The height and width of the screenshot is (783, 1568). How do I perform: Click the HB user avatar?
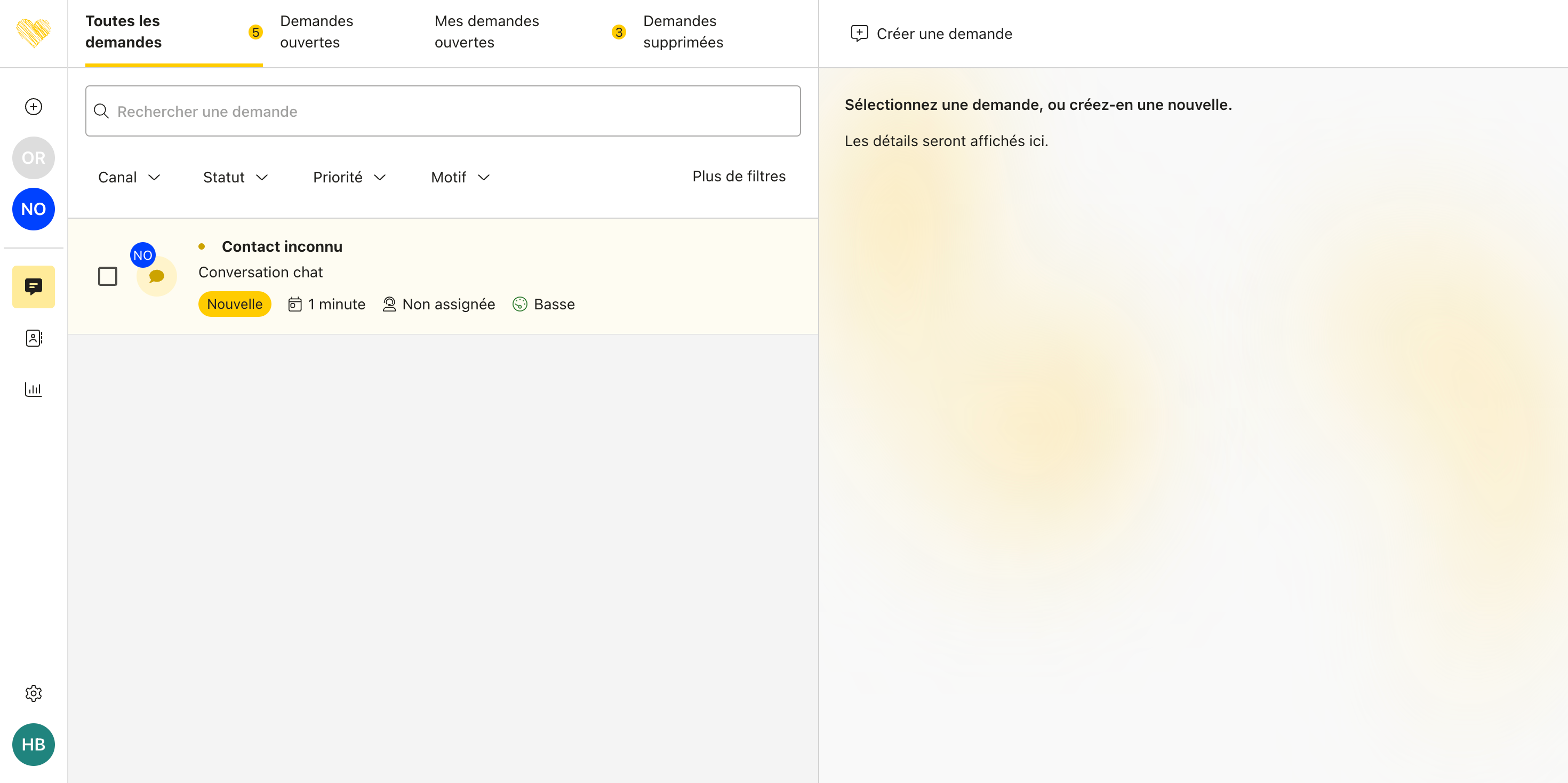[x=34, y=744]
